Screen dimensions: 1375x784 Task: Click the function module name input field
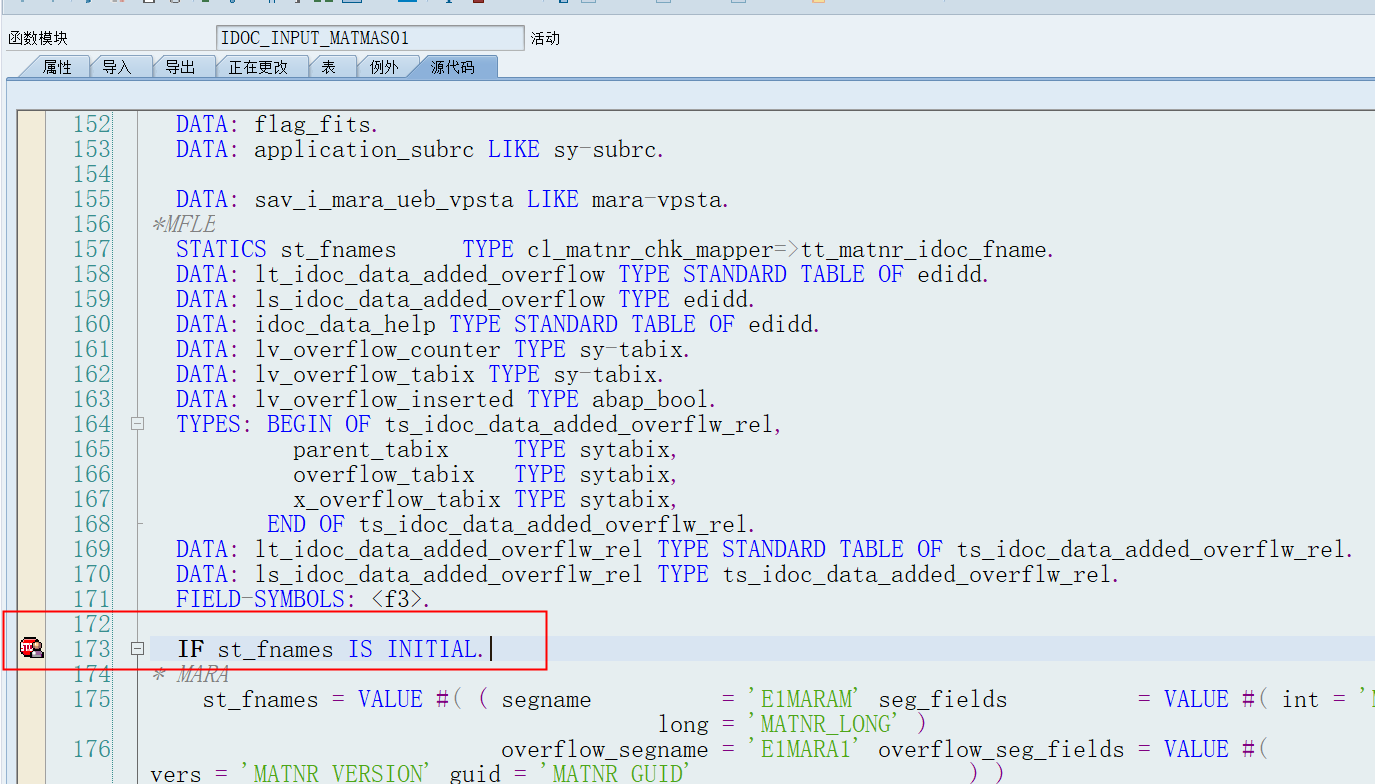(x=370, y=37)
